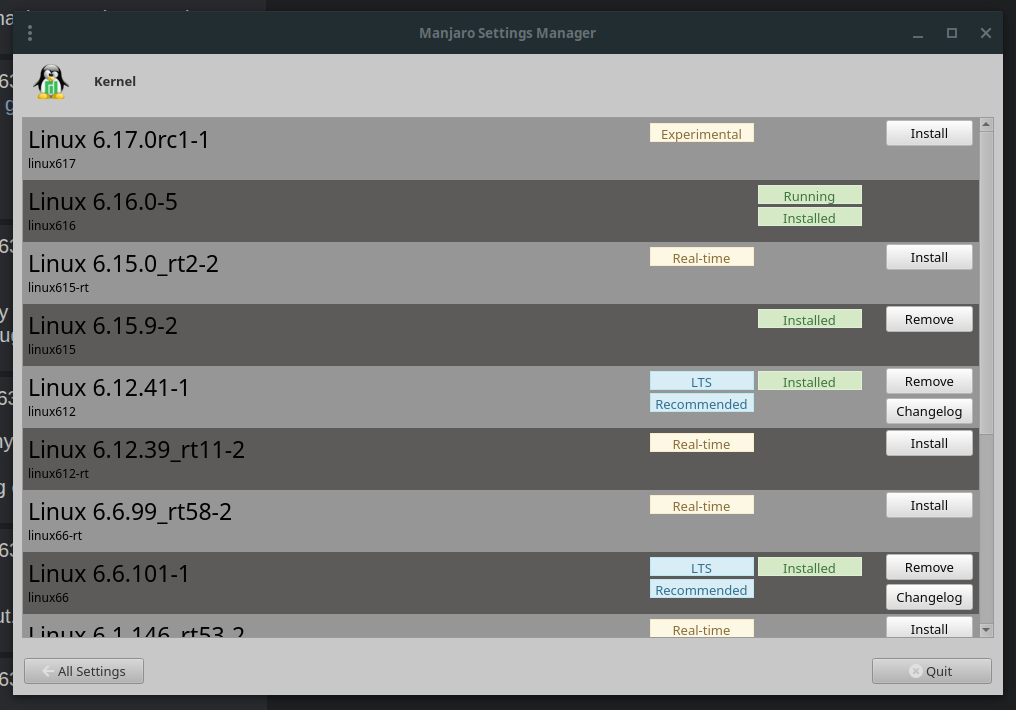Select the Linux 6.17.0rc1-1 title

[119, 140]
